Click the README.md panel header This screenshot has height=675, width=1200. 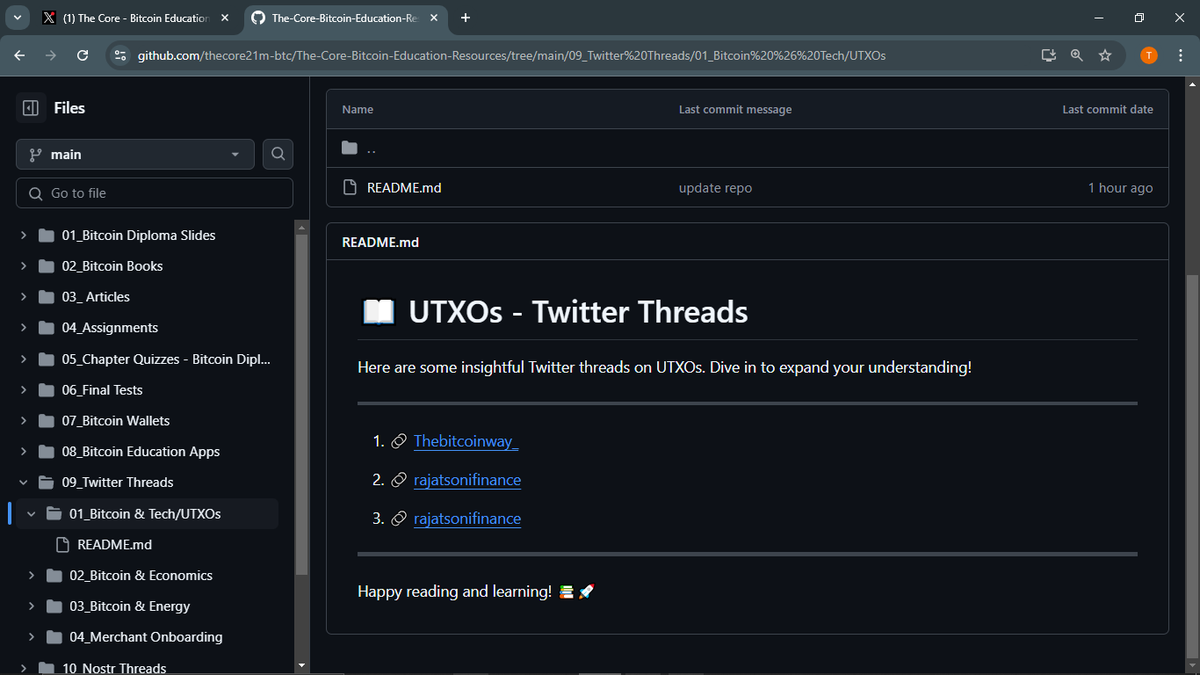(380, 243)
